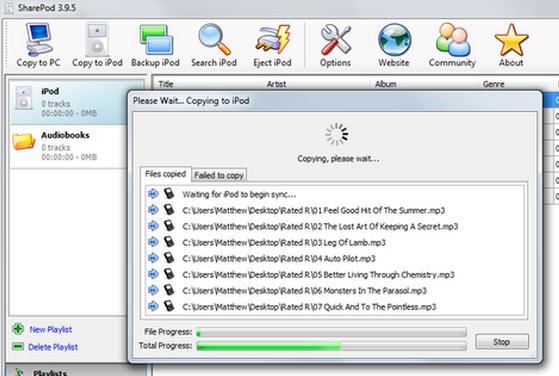
Task: Click the spinning loading indicator in dialog
Action: [337, 134]
